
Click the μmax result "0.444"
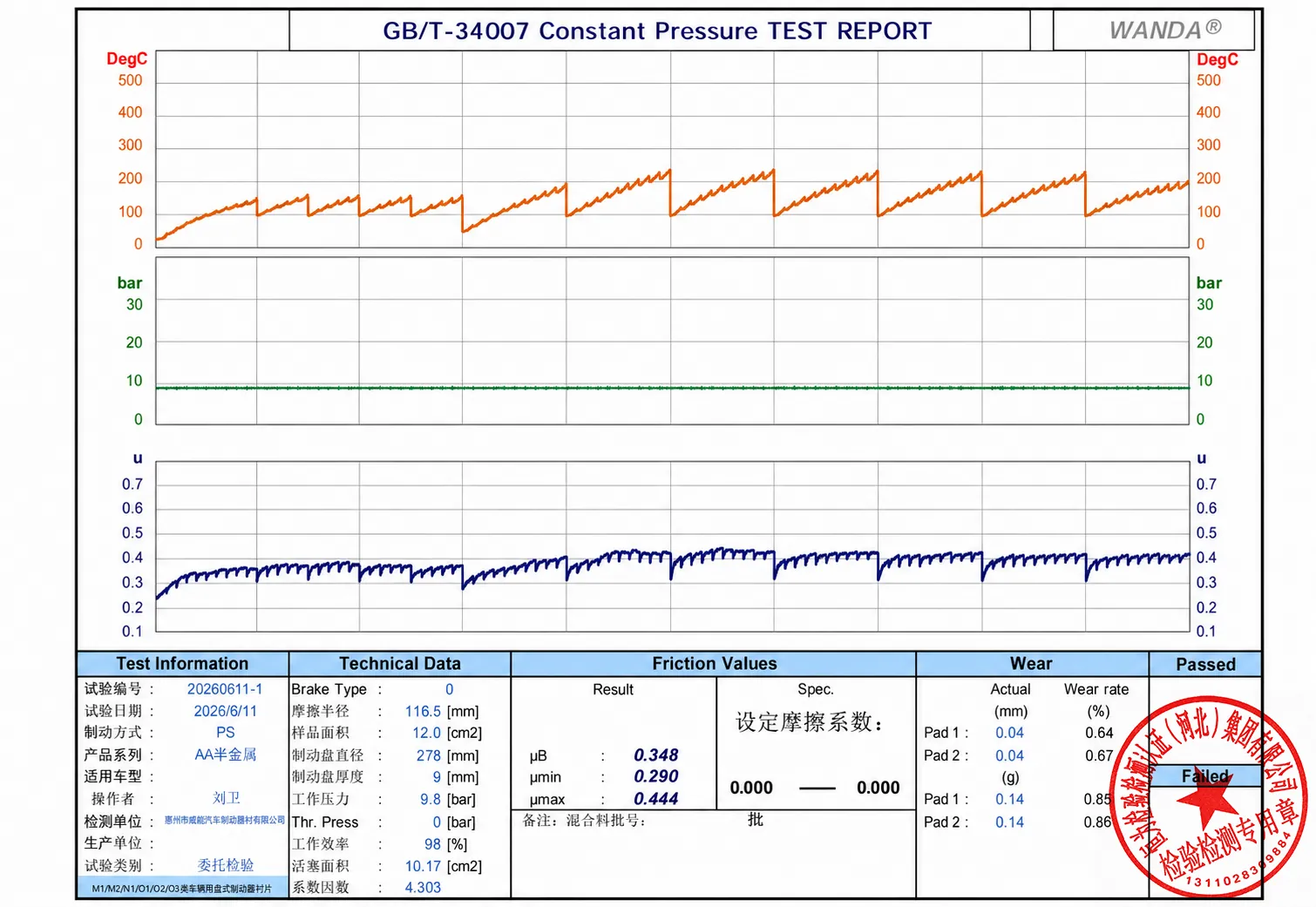(655, 799)
